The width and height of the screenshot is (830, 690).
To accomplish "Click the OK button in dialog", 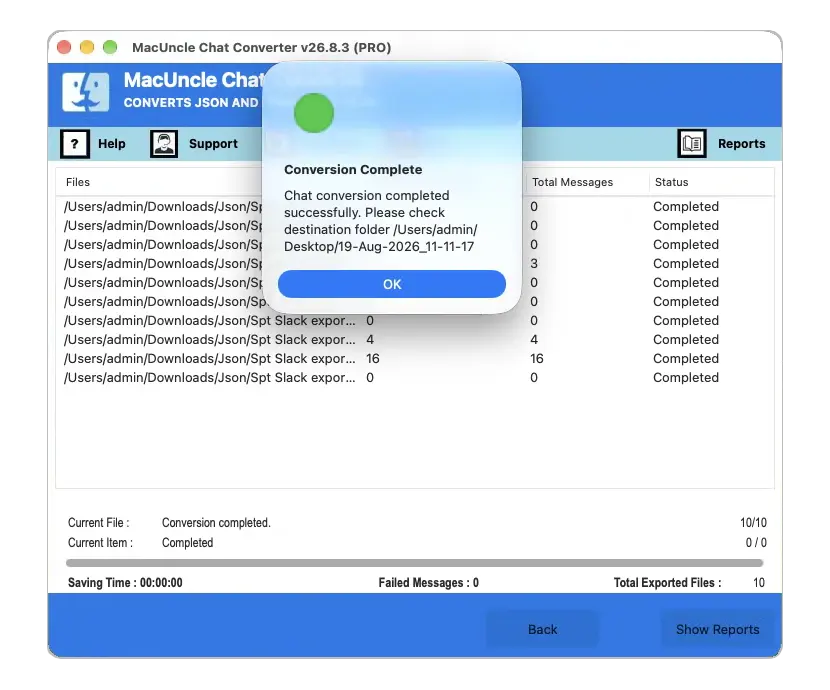I will (x=392, y=284).
